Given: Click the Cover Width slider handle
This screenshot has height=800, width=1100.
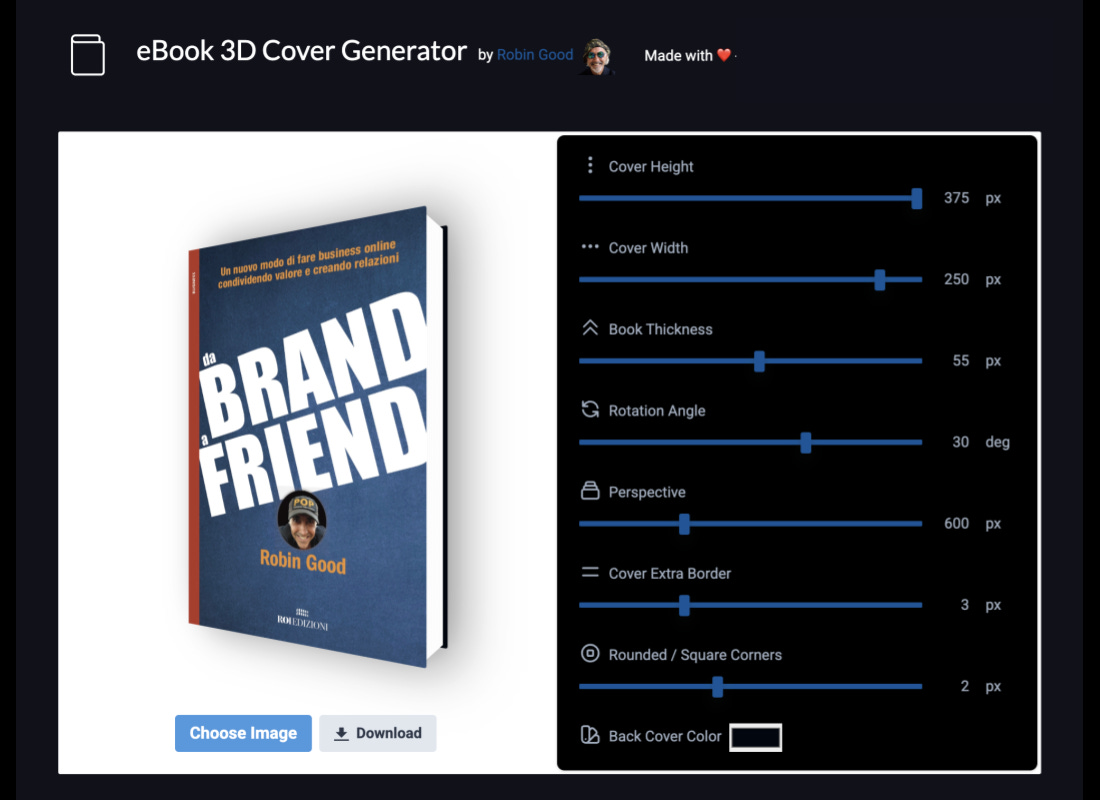Looking at the screenshot, I should [880, 280].
